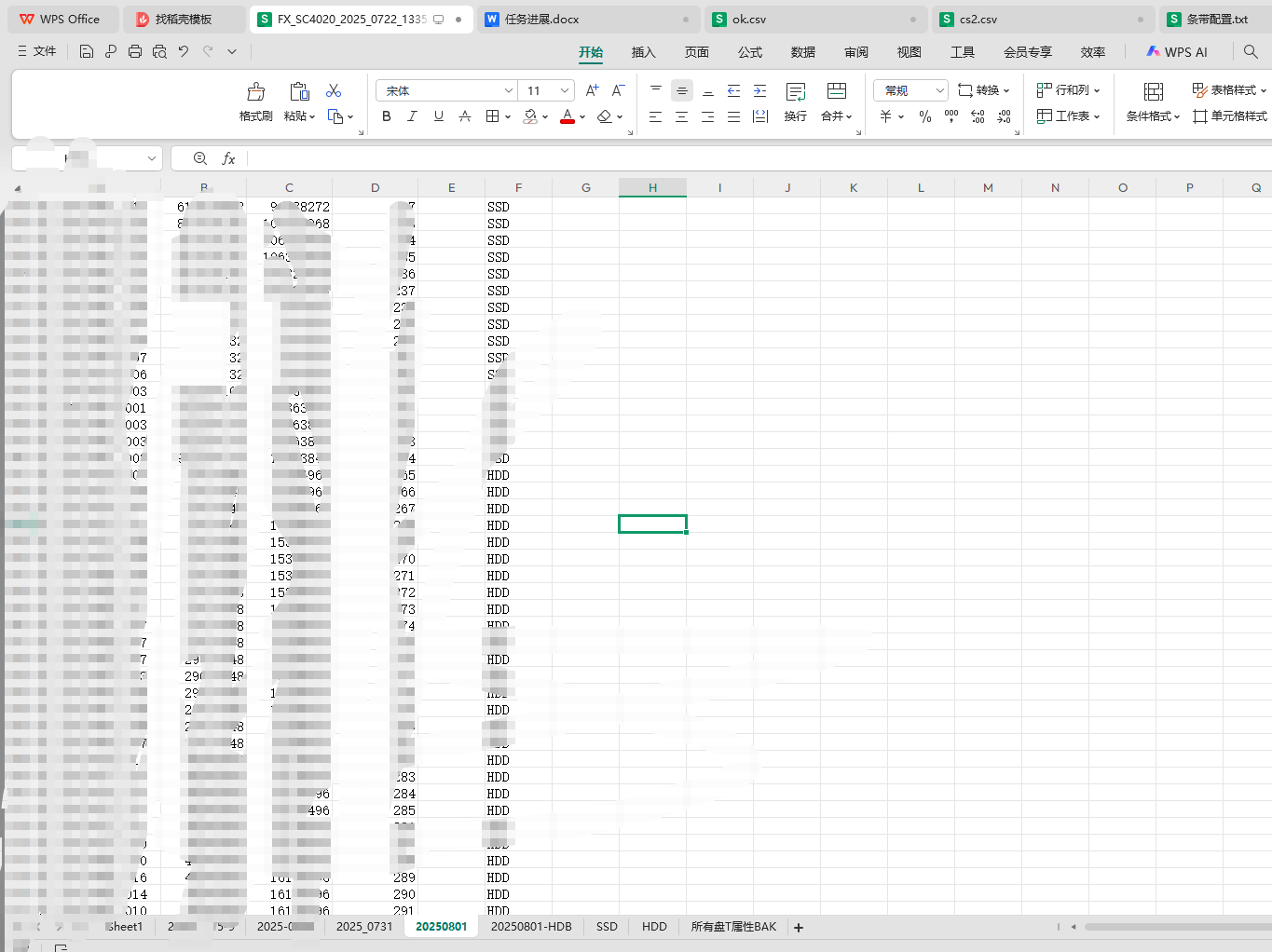
Task: Select the SSD cell in first data row
Action: tap(499, 207)
